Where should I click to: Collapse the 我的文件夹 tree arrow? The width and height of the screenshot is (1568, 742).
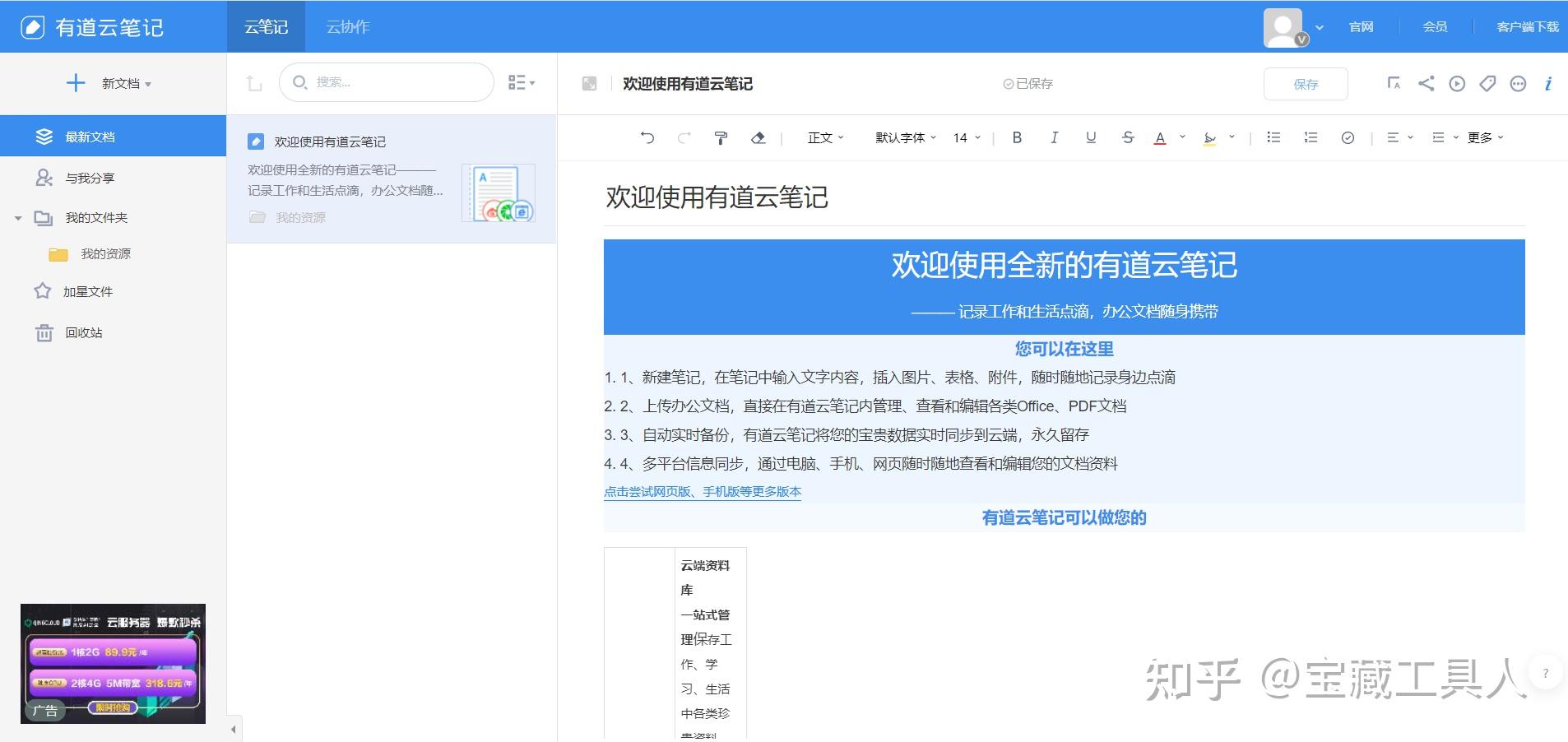pos(18,218)
